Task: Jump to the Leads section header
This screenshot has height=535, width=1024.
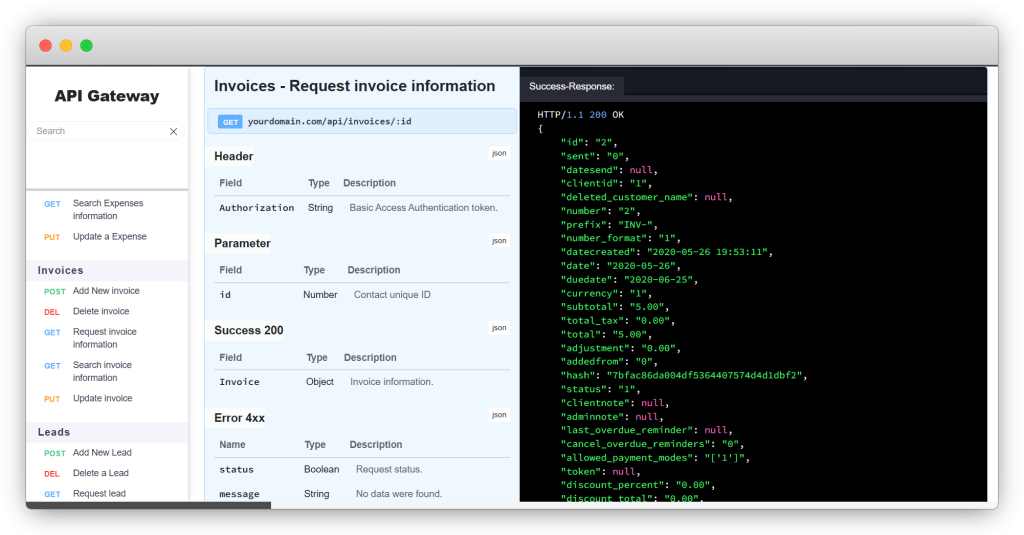Action: [54, 432]
